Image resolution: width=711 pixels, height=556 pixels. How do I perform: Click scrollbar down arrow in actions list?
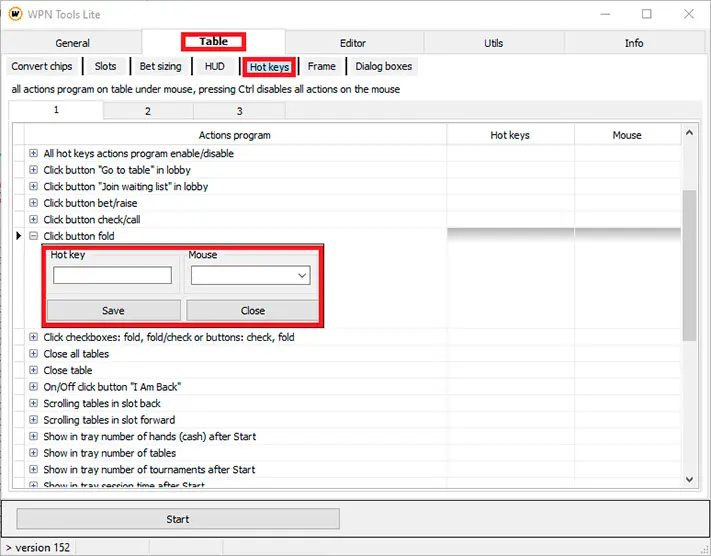tap(689, 482)
